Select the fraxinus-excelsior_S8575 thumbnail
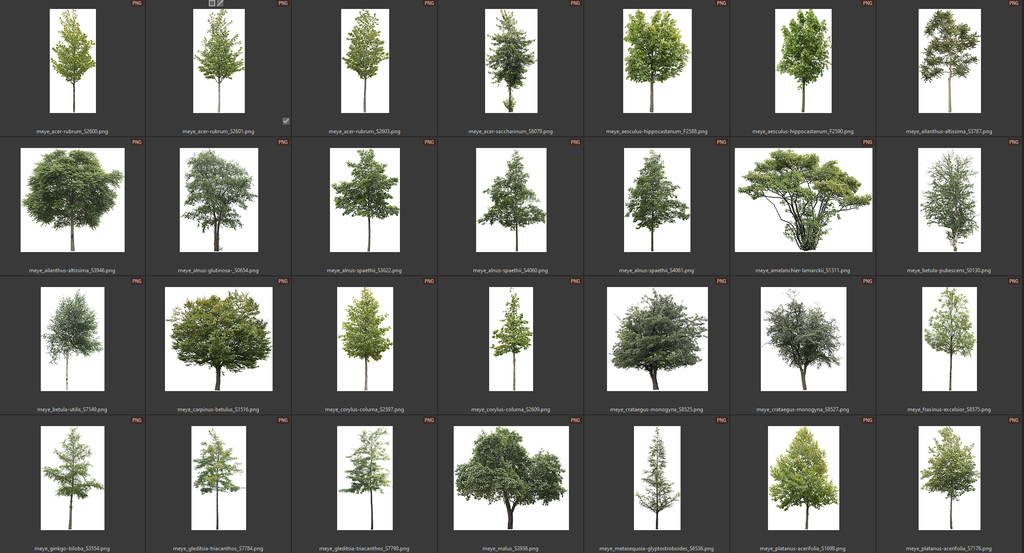Screen dimensions: 1024x553 point(949,339)
